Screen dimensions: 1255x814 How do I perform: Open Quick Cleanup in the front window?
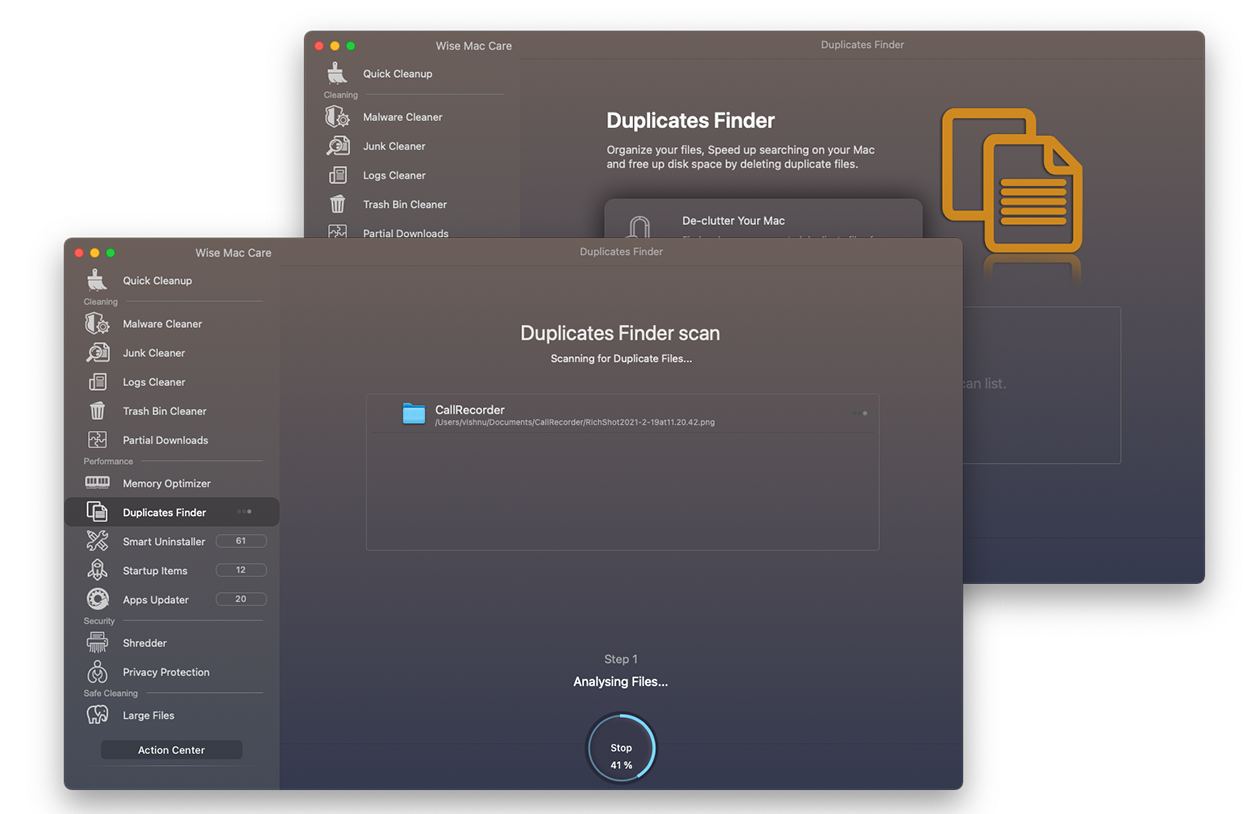click(x=157, y=281)
